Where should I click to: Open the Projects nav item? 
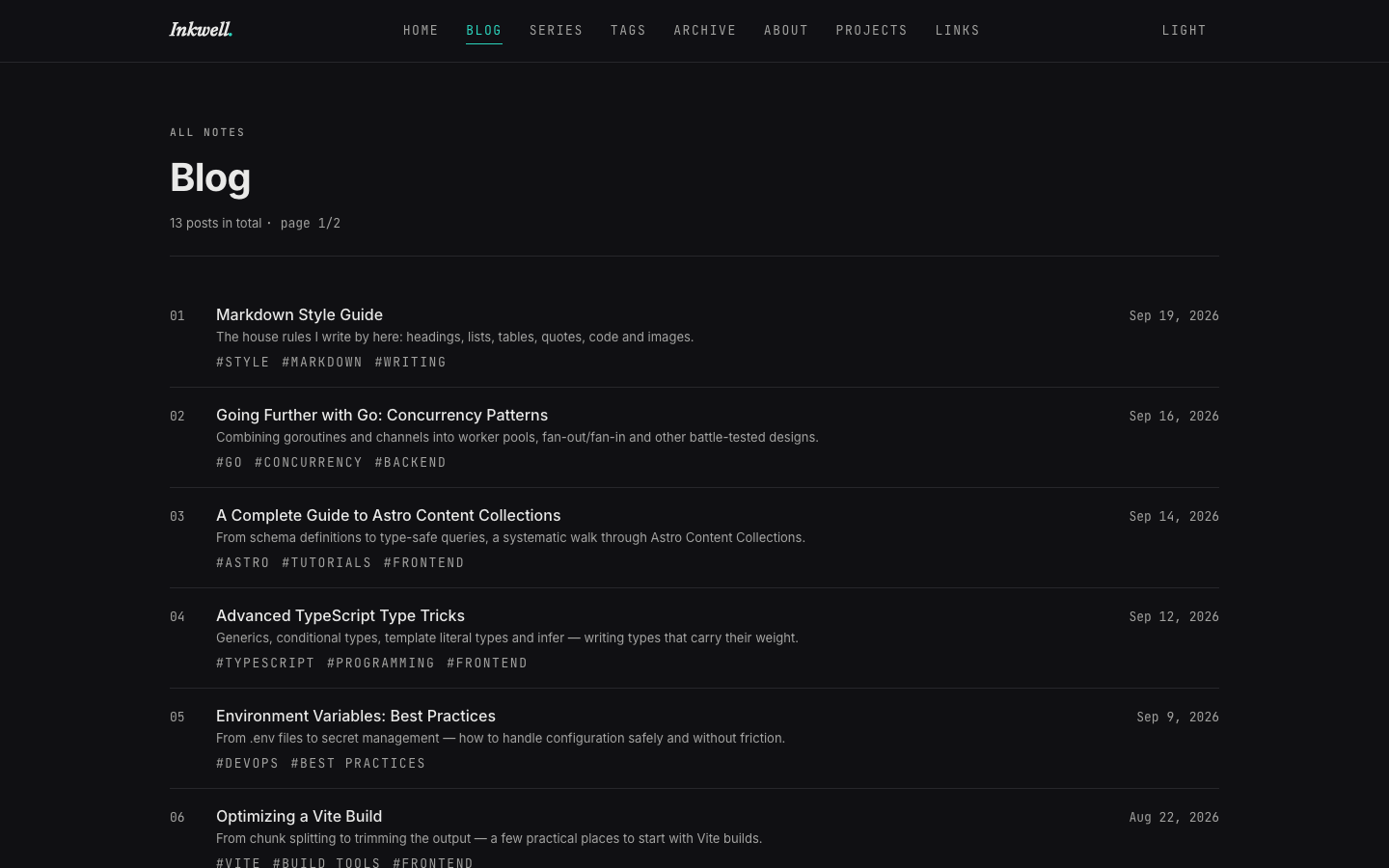pyautogui.click(x=872, y=31)
